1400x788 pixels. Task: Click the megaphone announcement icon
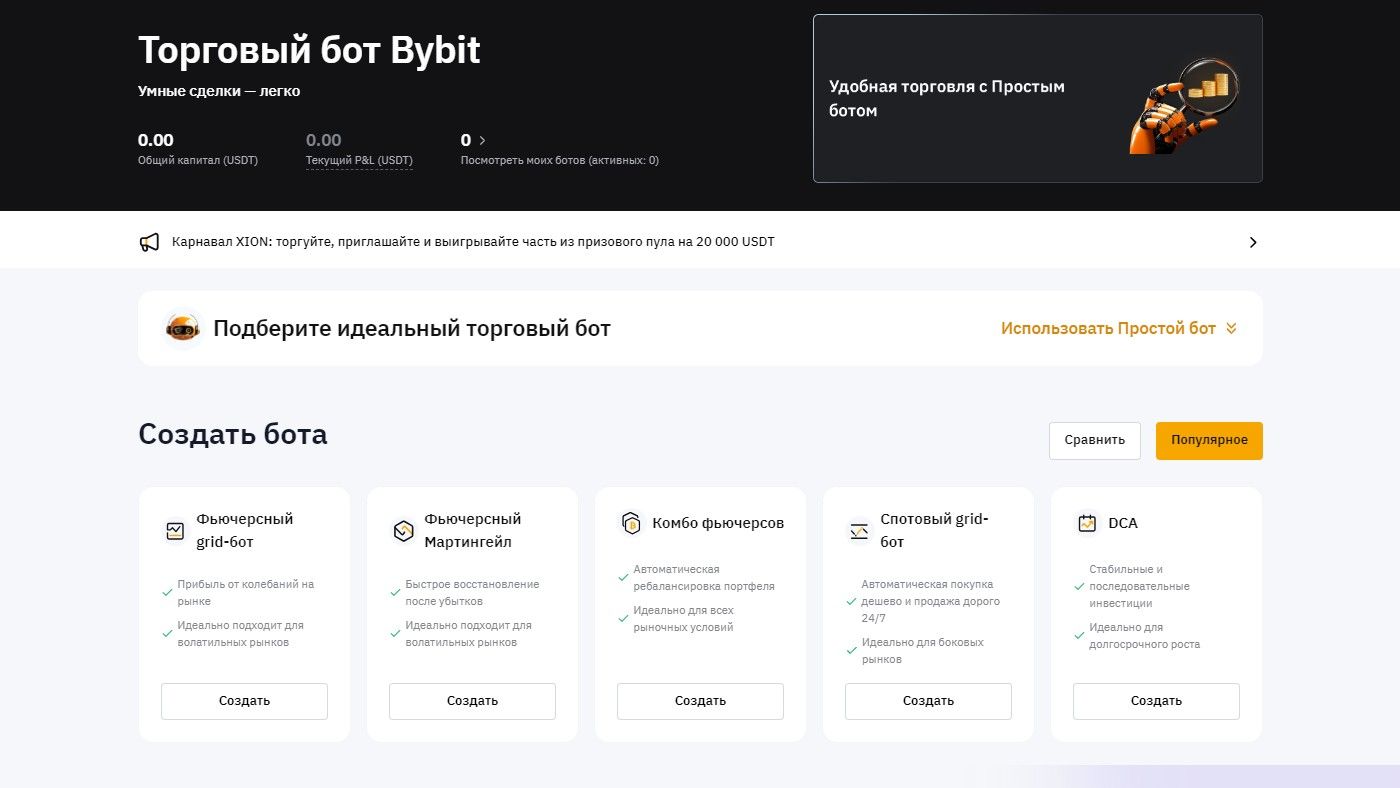(x=149, y=242)
